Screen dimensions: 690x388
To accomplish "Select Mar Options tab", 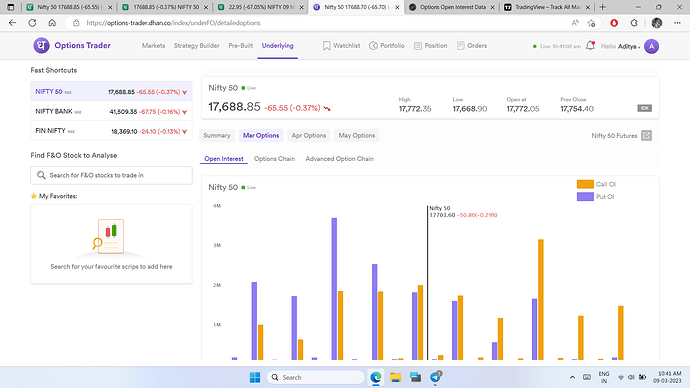I will pyautogui.click(x=261, y=135).
